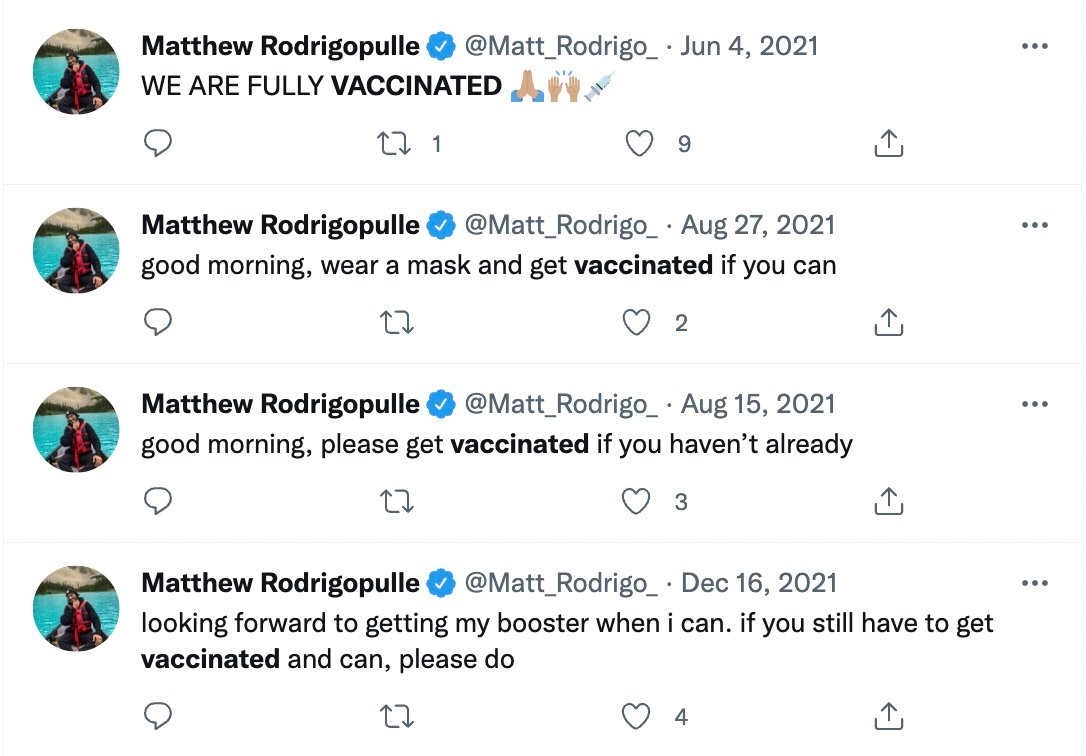Screen dimensions: 1086x756
Task: Retweet the "wear a mask" tweet
Action: (397, 323)
